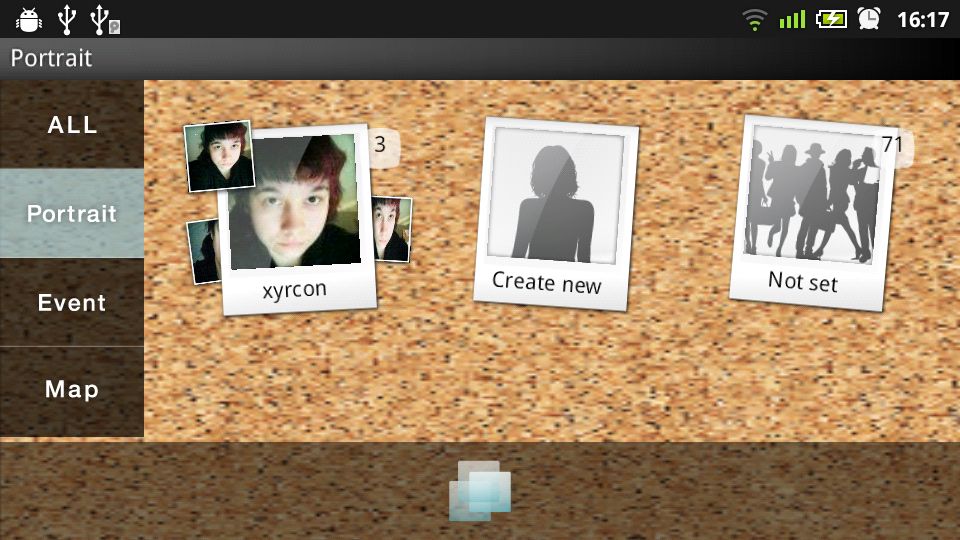Tap the small photo right of xyrcon stack
Image resolution: width=960 pixels, height=540 pixels.
point(392,228)
